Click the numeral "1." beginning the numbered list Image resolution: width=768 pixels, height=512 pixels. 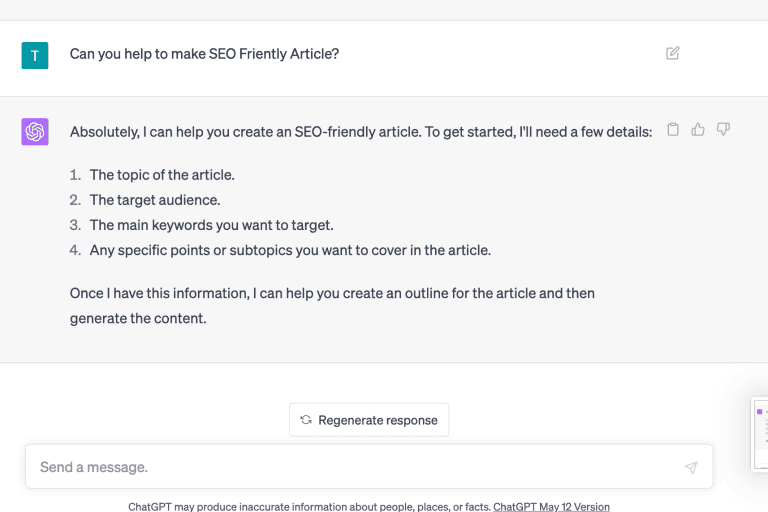(76, 174)
